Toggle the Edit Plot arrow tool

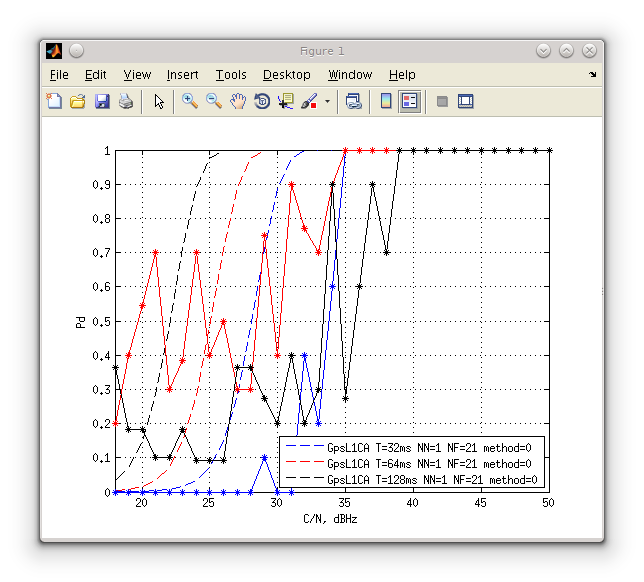[x=158, y=101]
